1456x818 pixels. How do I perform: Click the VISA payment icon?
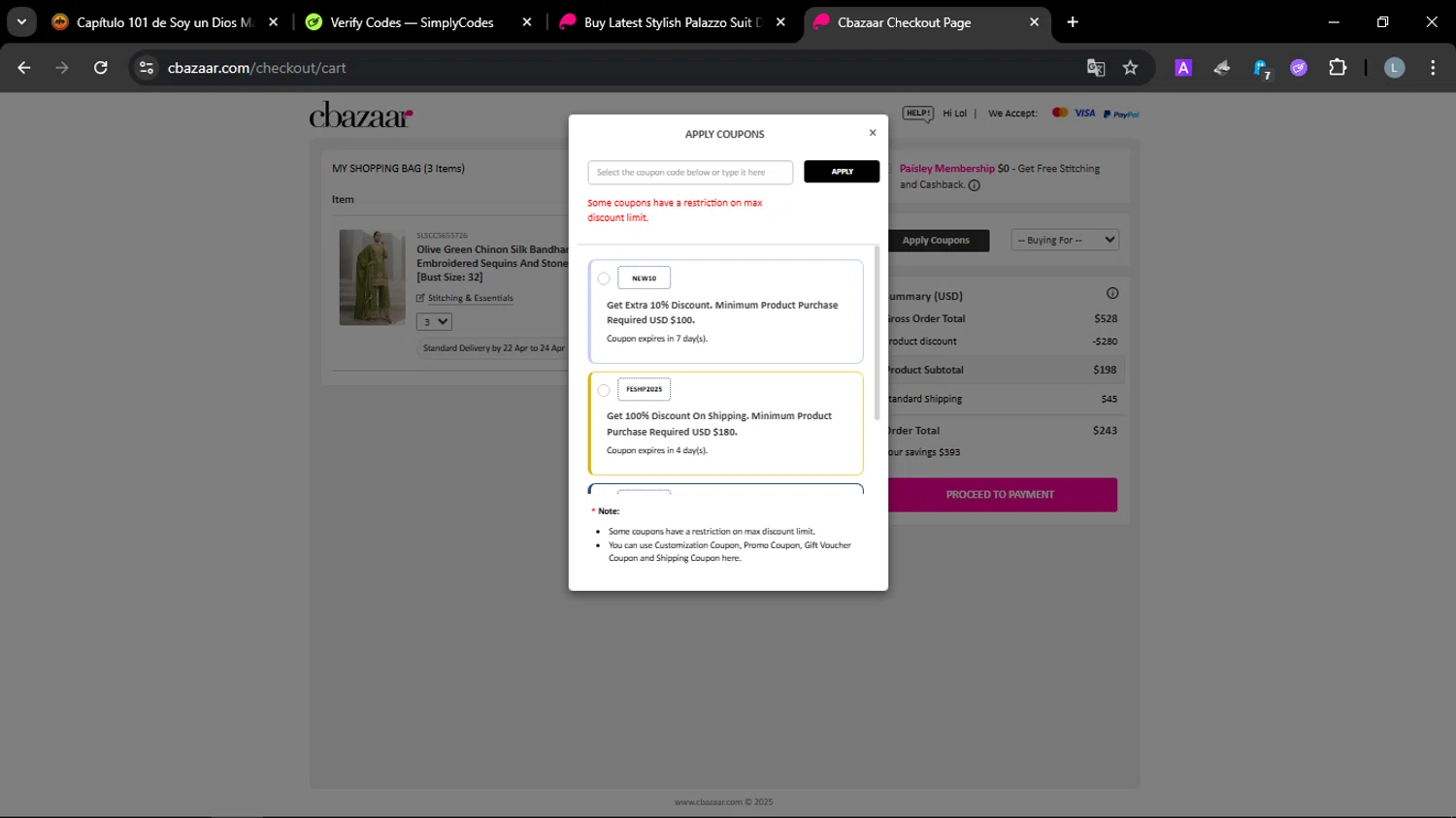tap(1085, 113)
